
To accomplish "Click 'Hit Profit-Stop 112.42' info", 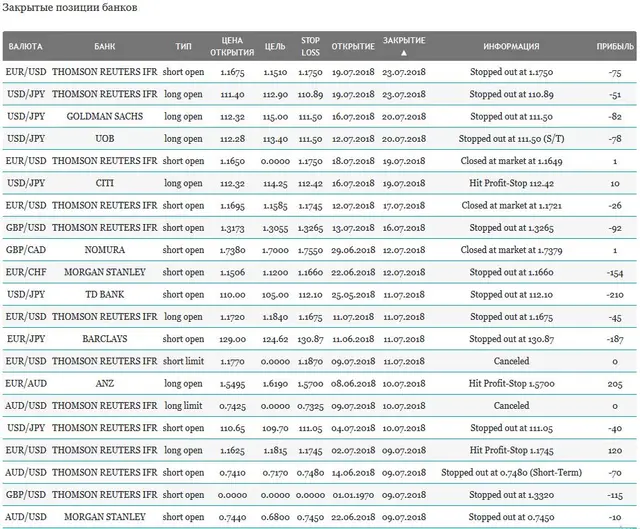I will pos(511,183).
